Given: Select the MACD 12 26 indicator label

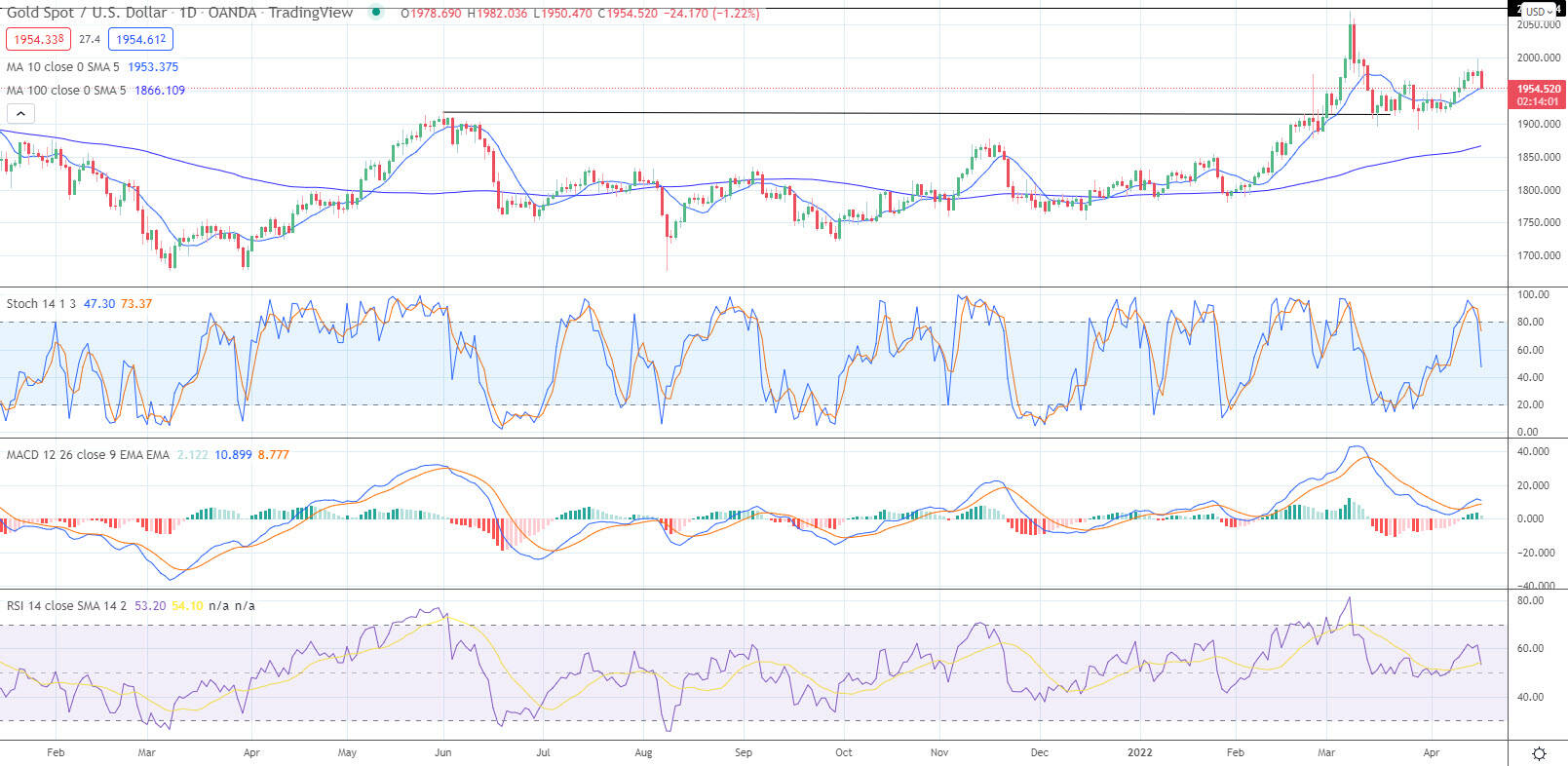Looking at the screenshot, I should (88, 455).
